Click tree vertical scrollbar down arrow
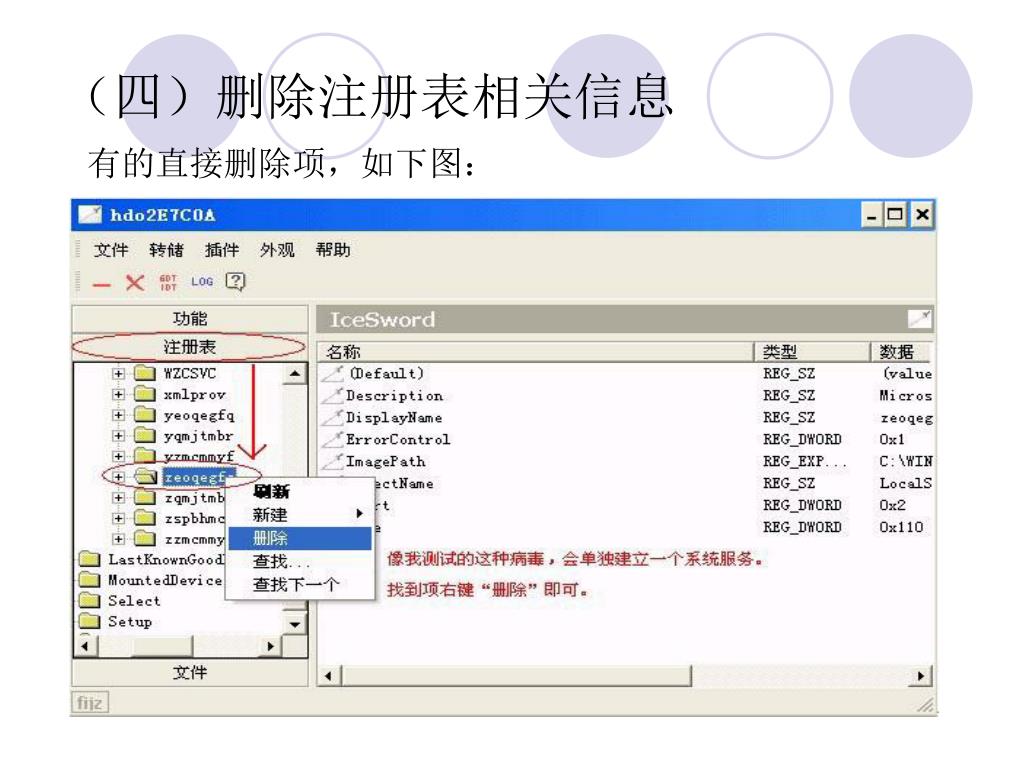Viewport: 1024px width, 768px height. tap(295, 624)
